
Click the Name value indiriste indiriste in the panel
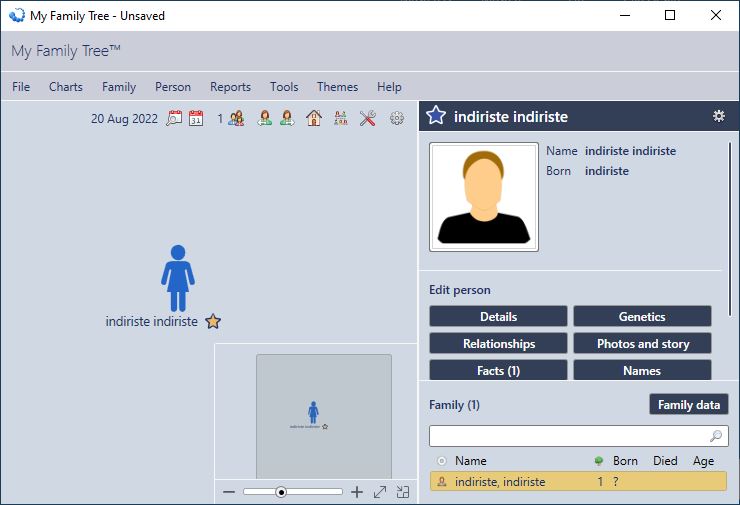pos(630,151)
